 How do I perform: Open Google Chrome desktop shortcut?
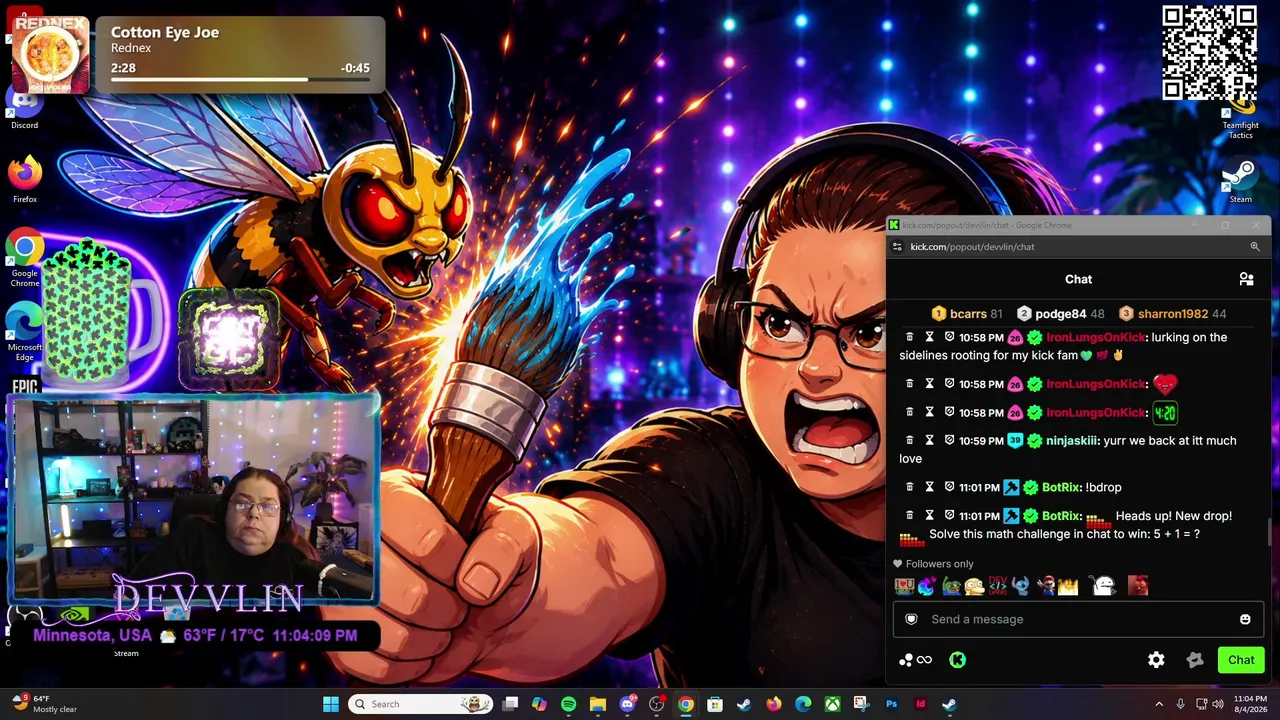[25, 258]
